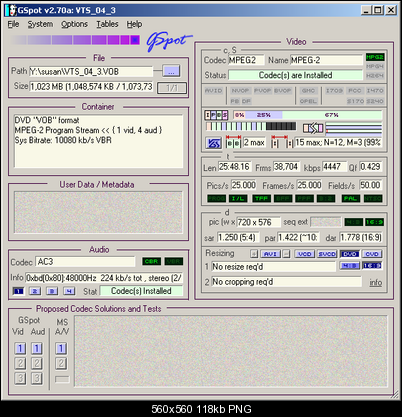Screen dimensions: 402x417
Task: Click the green 16:9 aspect indicator
Action: [x=374, y=222]
